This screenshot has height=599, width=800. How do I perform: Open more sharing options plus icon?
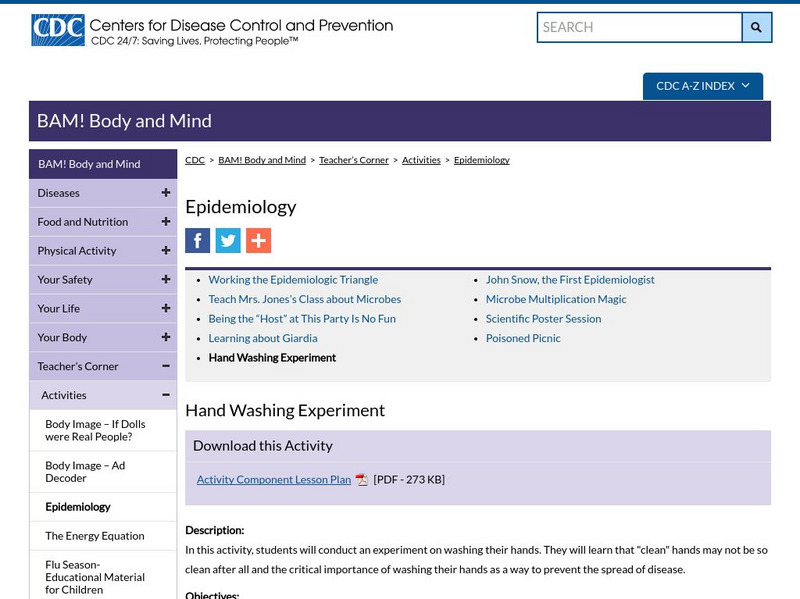pos(259,240)
